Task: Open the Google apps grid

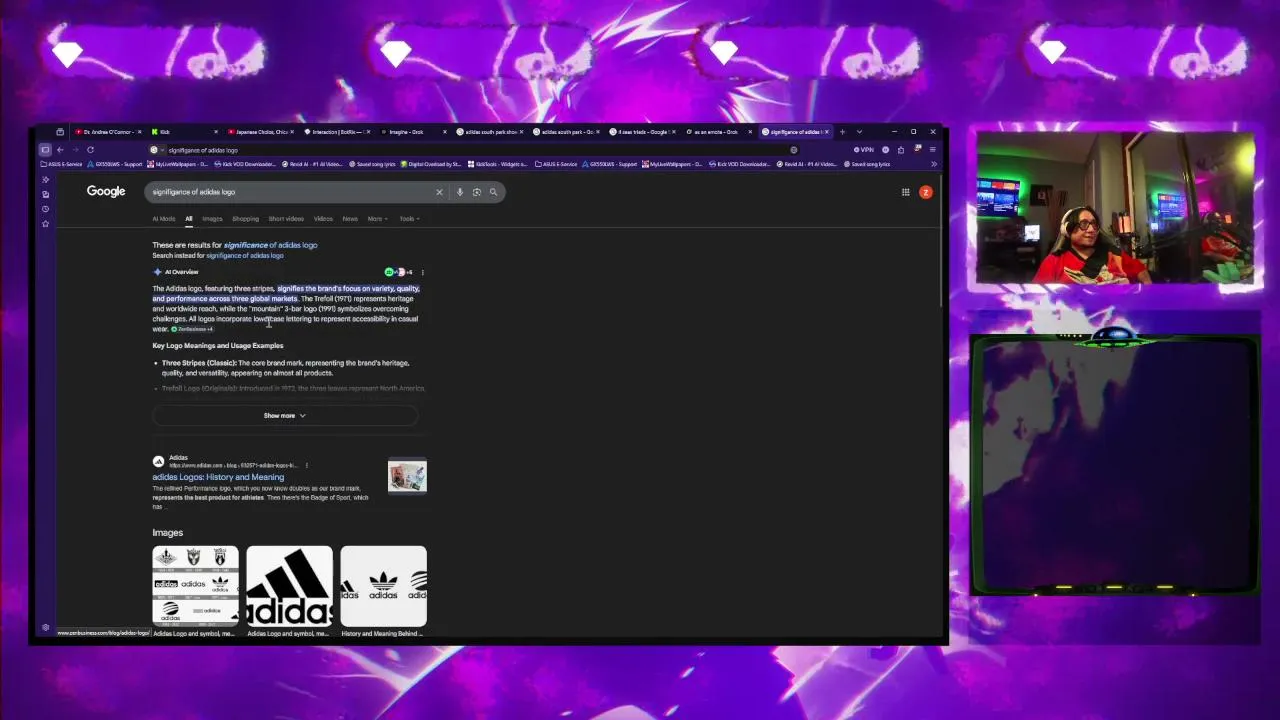Action: tap(906, 192)
